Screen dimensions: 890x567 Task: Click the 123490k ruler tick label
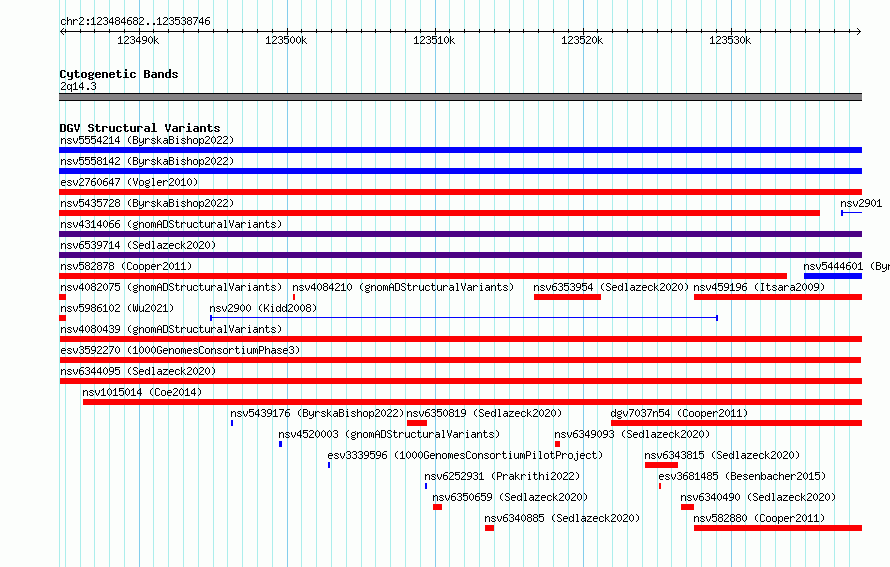138,40
